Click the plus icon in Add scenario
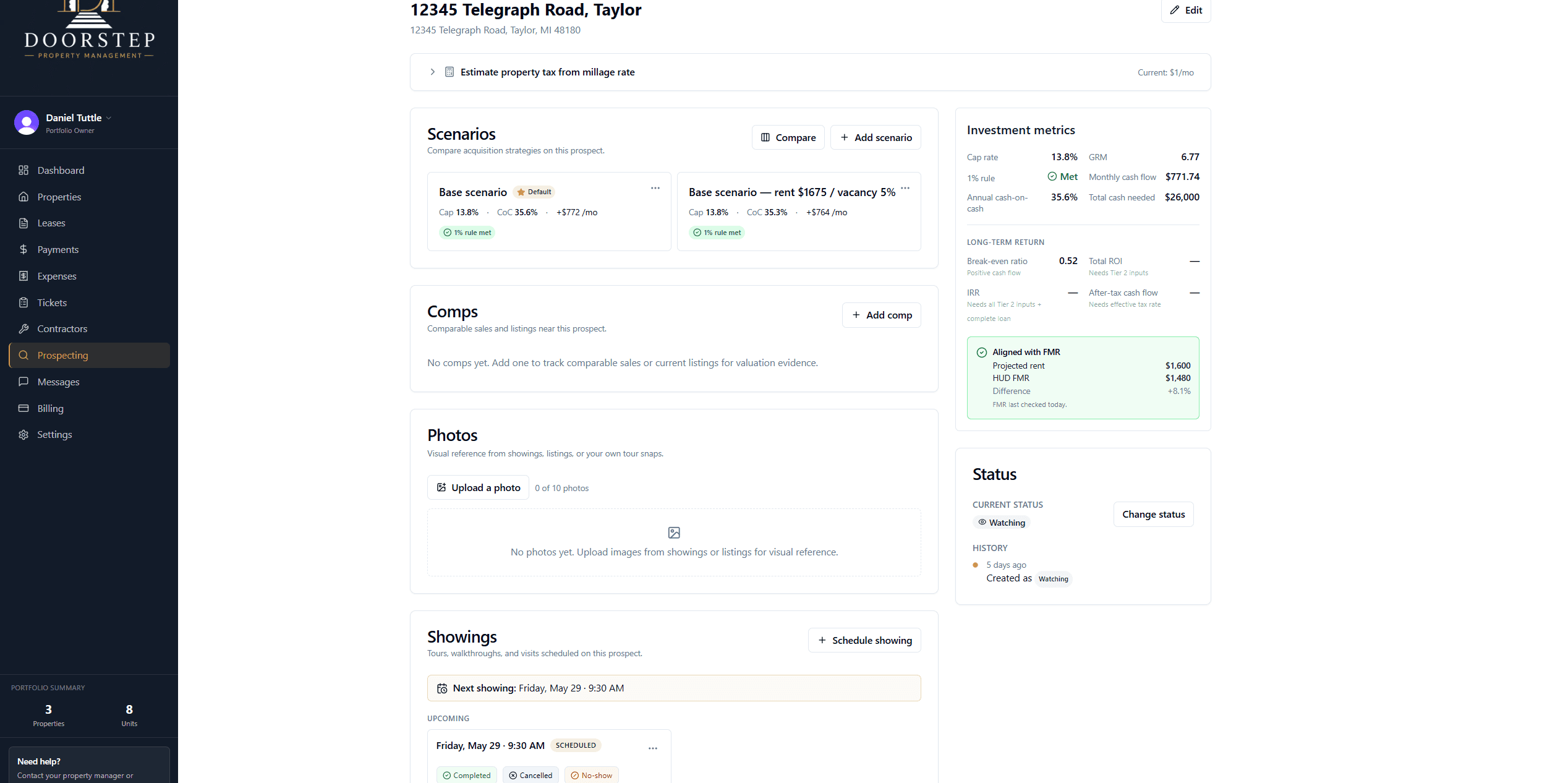 (844, 137)
